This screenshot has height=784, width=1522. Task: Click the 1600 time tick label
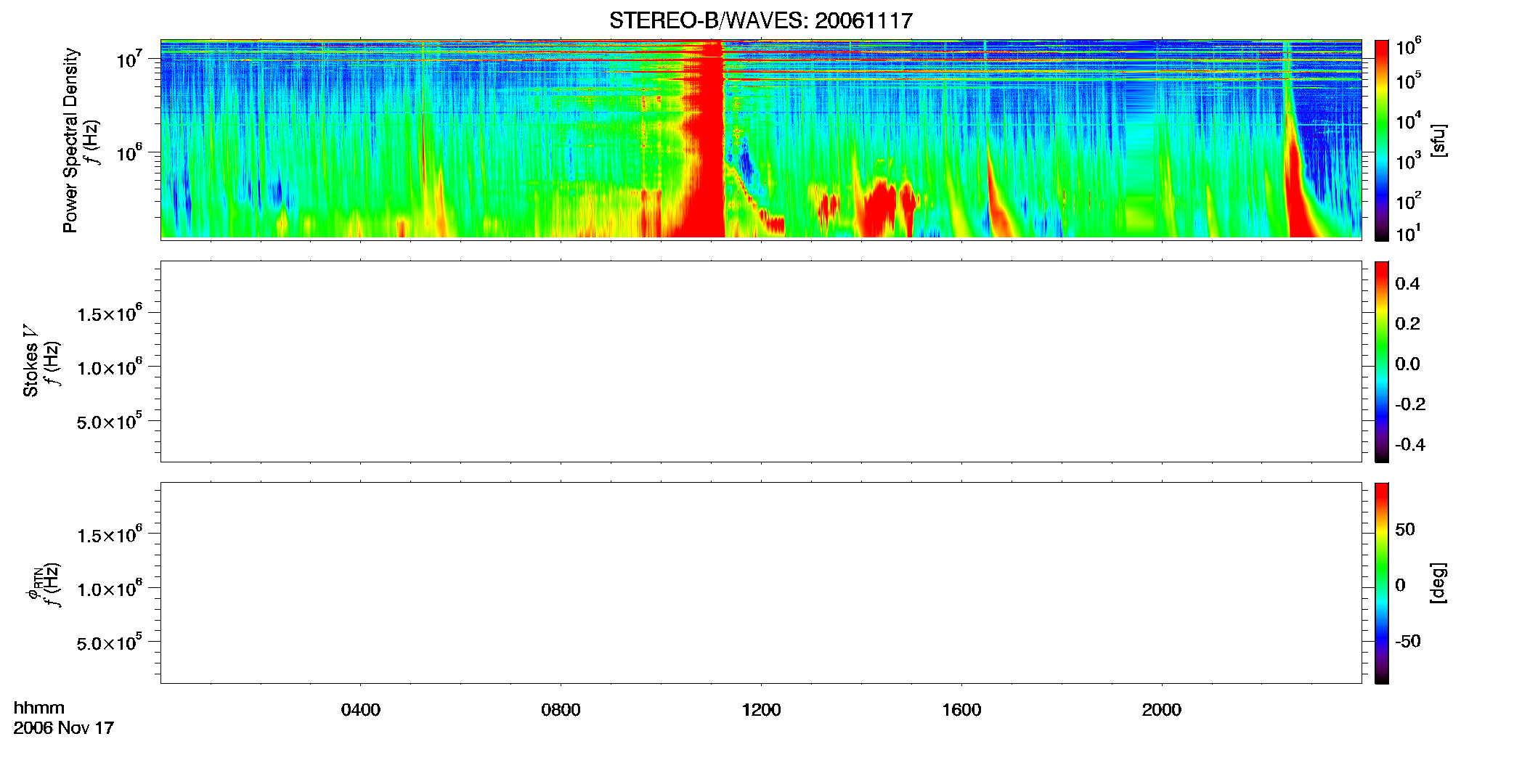point(961,710)
